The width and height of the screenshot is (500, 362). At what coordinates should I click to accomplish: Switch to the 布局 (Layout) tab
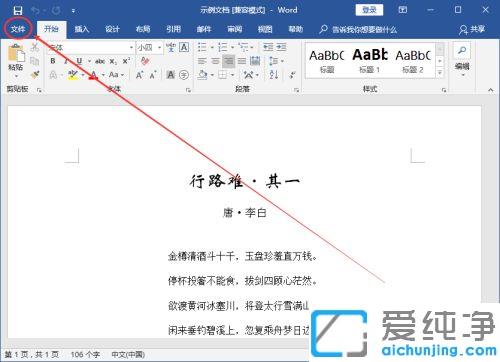coord(143,29)
